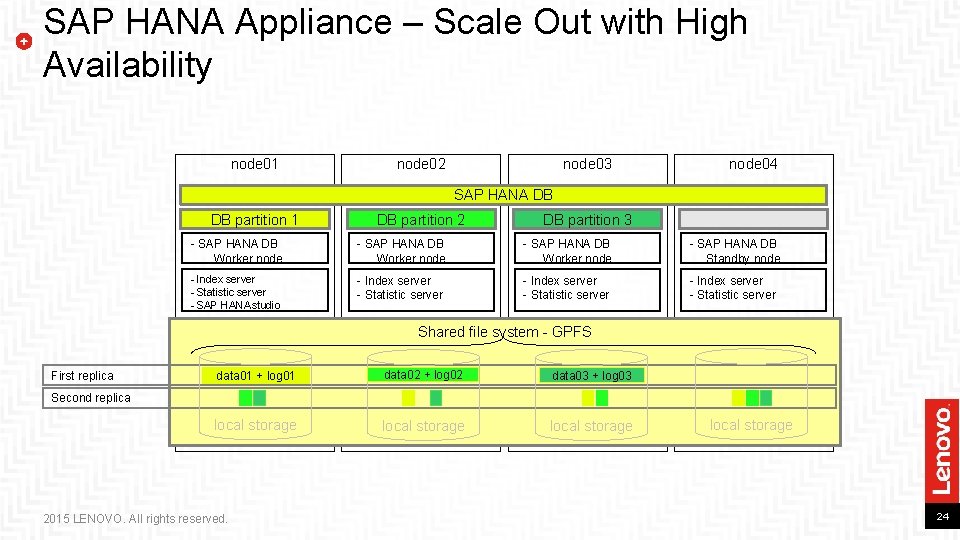960x540 pixels.
Task: Click the second-replica blocks under node03
Action: pos(594,398)
